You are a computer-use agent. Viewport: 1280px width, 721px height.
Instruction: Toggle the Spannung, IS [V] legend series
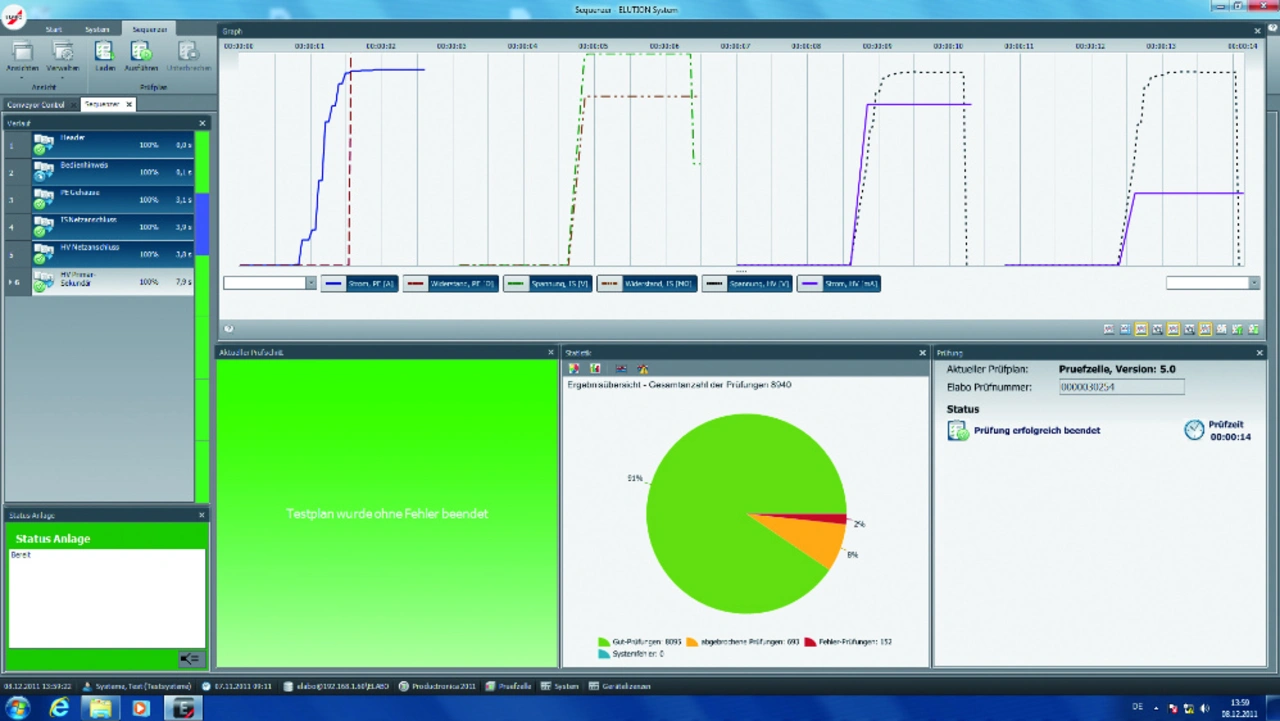[548, 284]
